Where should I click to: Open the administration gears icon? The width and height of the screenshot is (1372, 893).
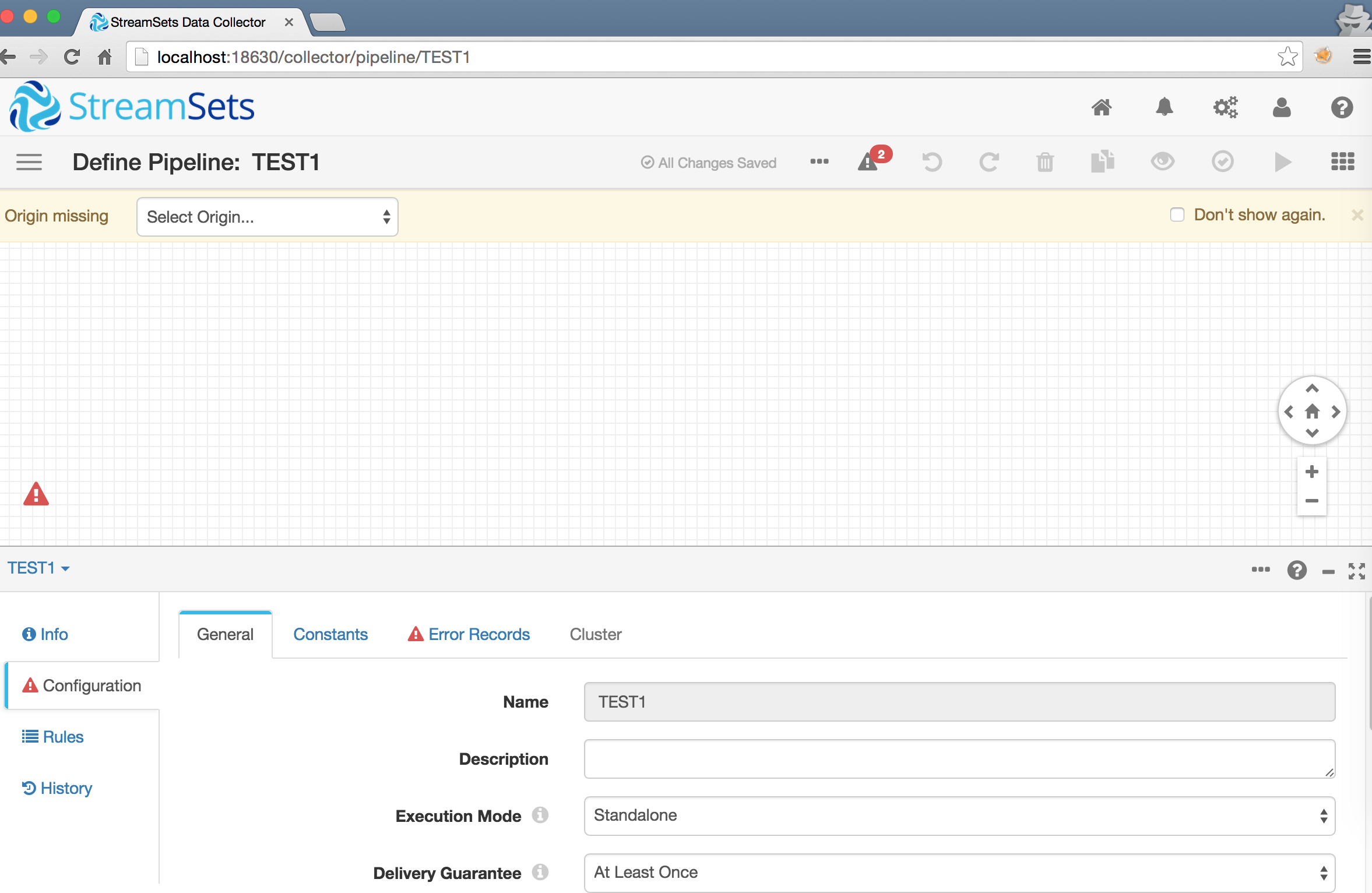tap(1225, 107)
